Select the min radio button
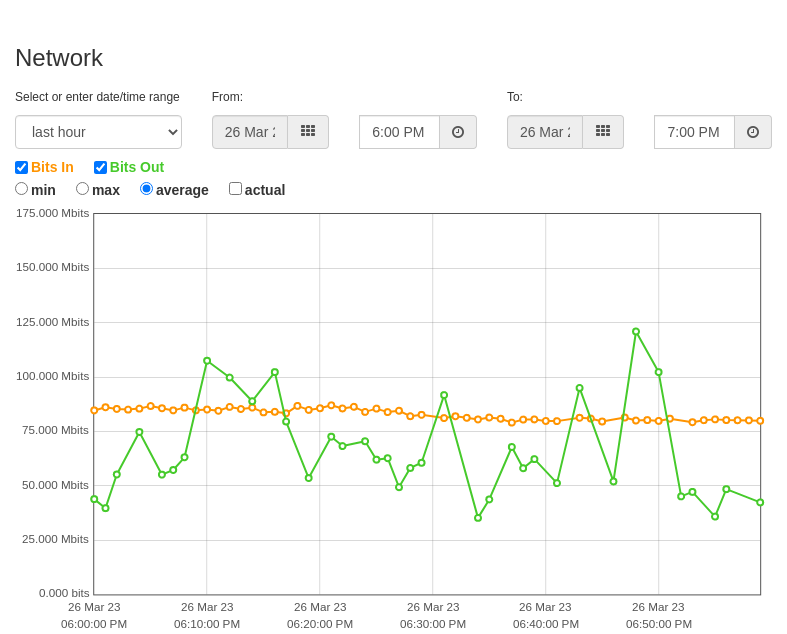 [22, 189]
